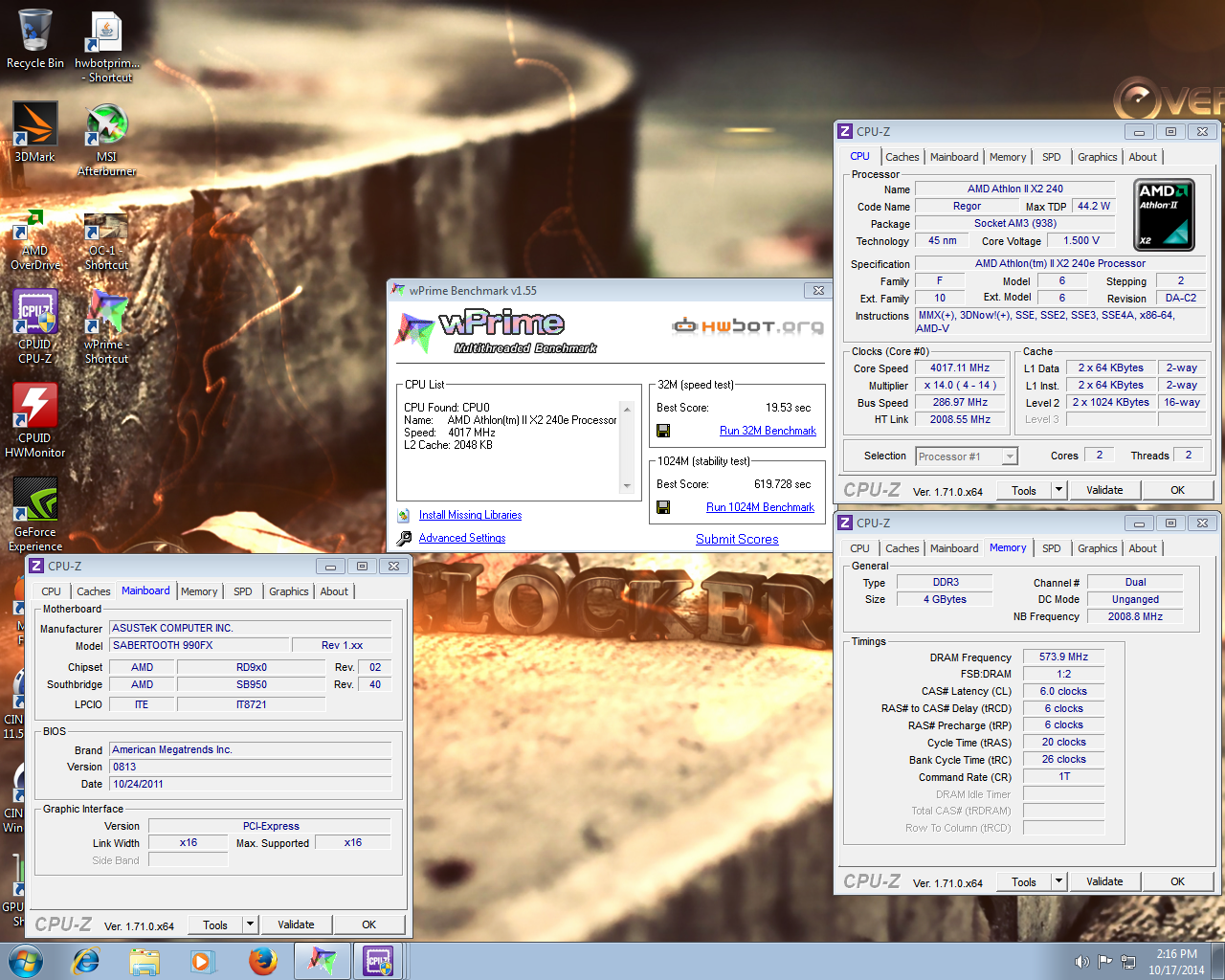The image size is (1225, 980).
Task: Click the HWBOT.org logo in wPrime
Action: [x=746, y=326]
